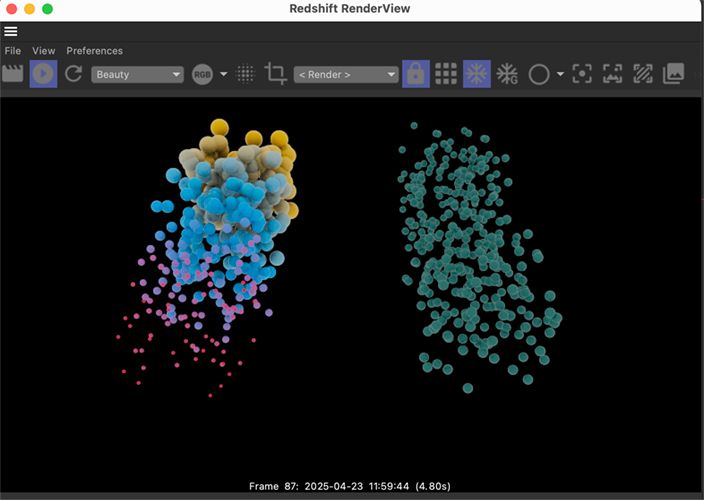
Task: Click the Redshift RenderView window title
Action: coord(350,9)
